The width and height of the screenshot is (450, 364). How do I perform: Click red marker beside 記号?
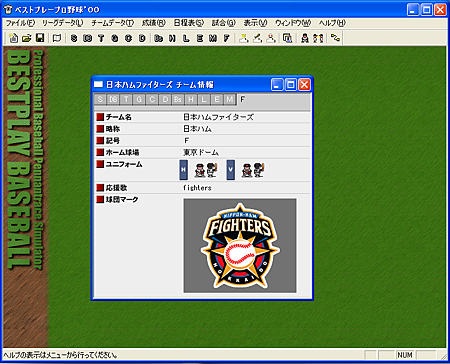point(100,140)
